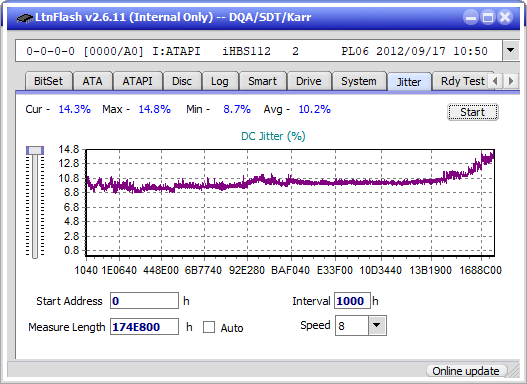Image resolution: width=527 pixels, height=384 pixels.
Task: Click the 92E280 axis label
Action: (x=247, y=270)
